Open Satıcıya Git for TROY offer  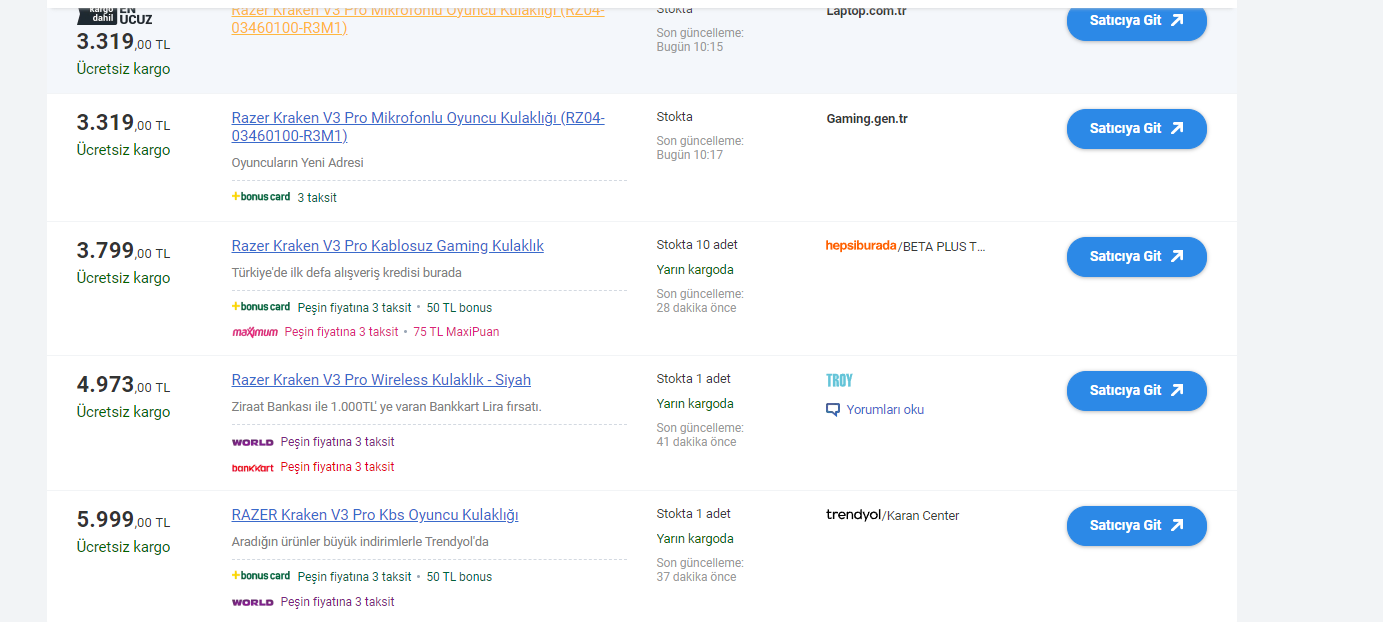[x=1136, y=390]
